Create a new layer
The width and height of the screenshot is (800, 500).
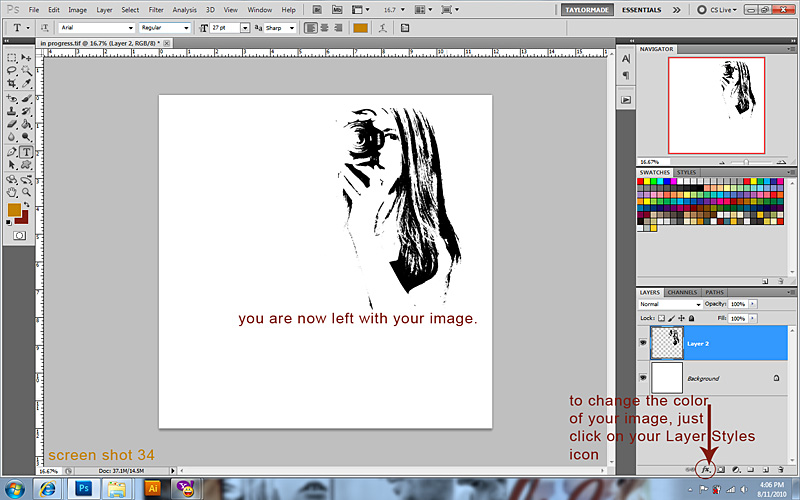(x=766, y=469)
